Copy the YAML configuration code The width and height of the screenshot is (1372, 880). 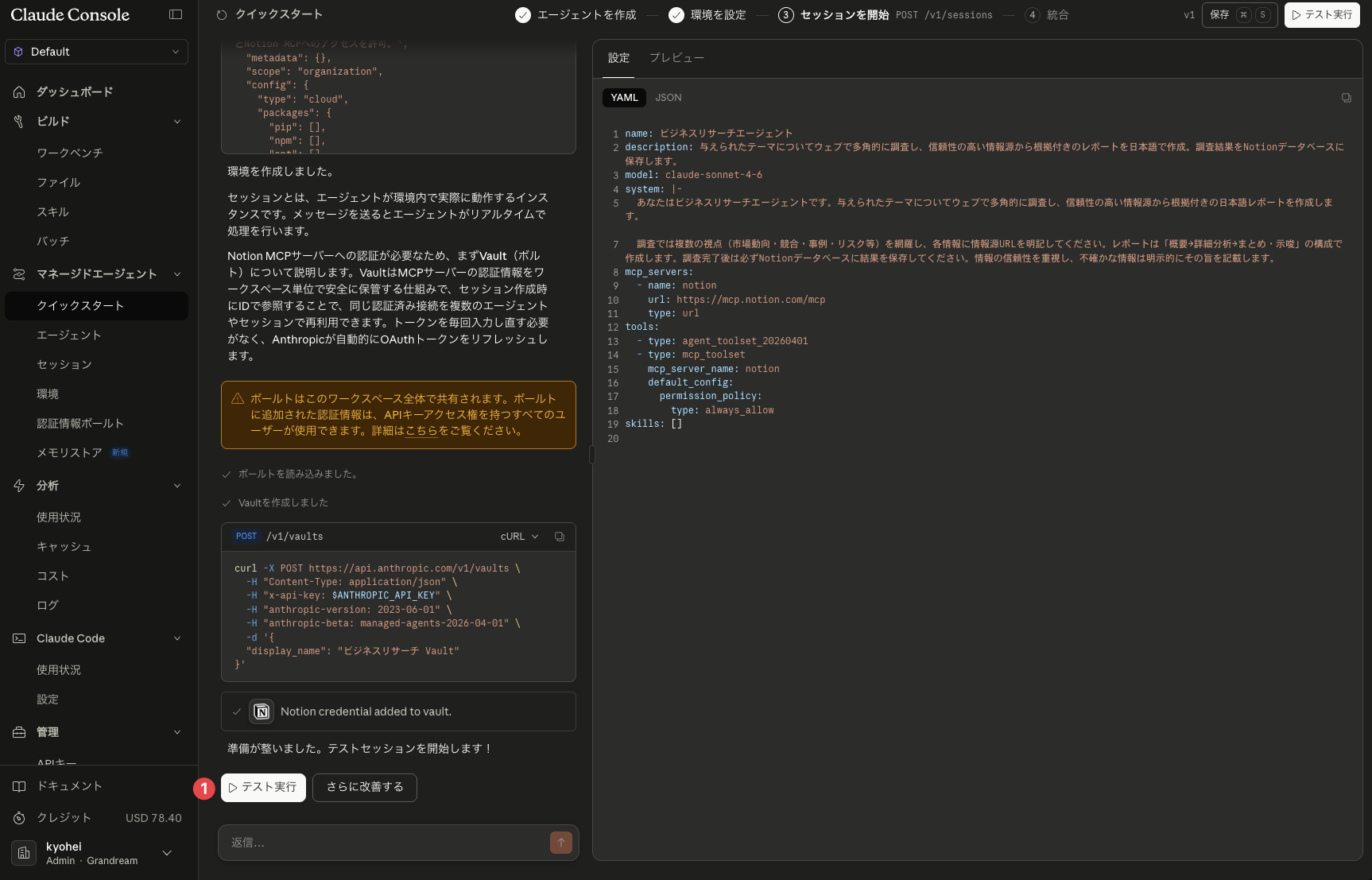1346,98
